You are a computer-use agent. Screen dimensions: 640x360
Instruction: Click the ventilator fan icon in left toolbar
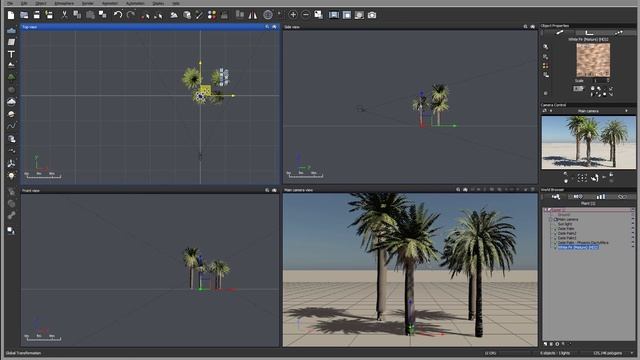click(11, 163)
